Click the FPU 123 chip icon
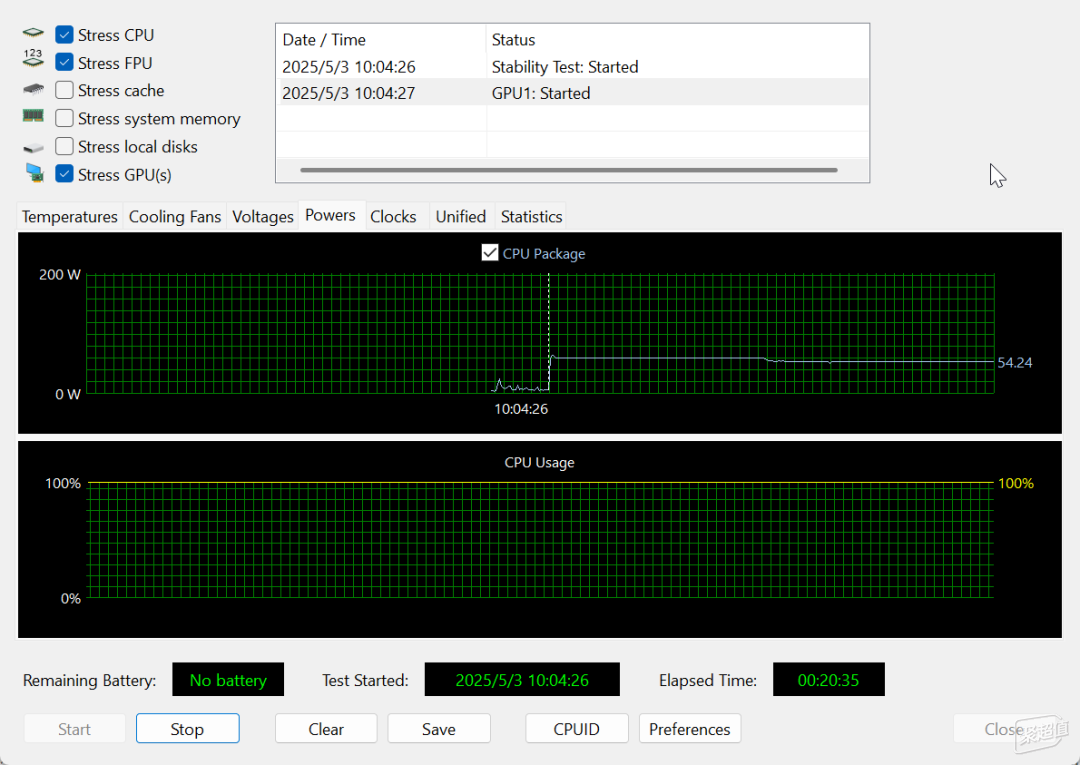 (33, 59)
